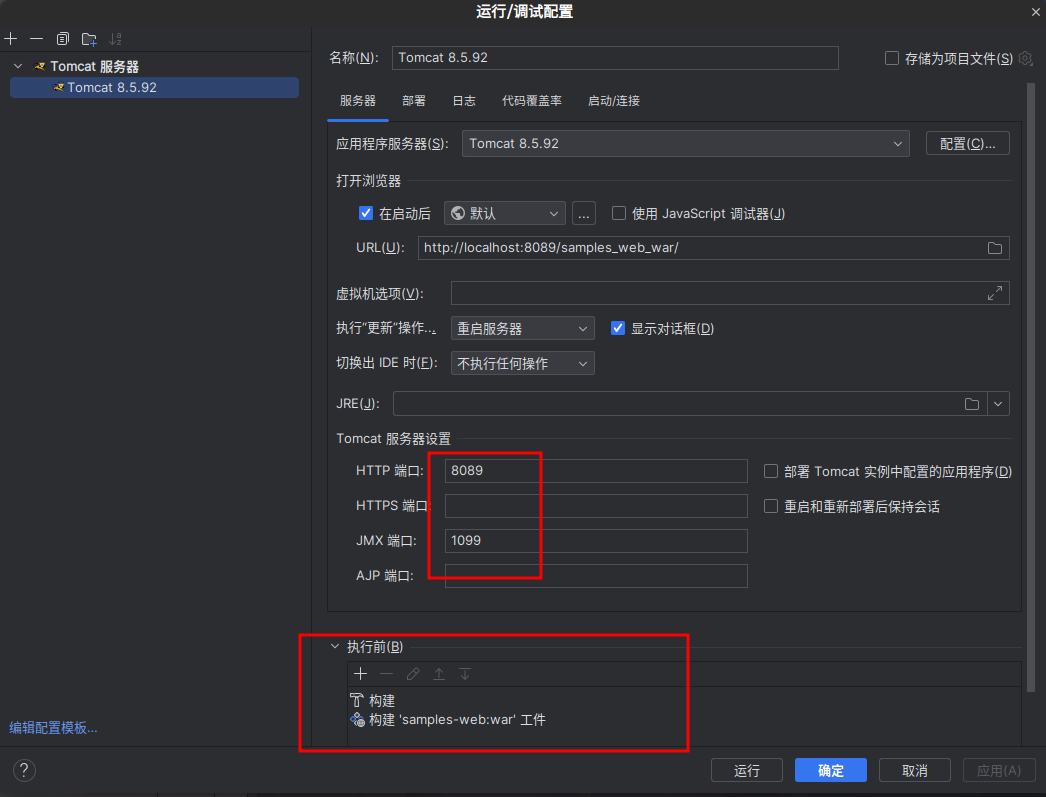The image size is (1046, 797).
Task: Click the browser ellipsis button beside the default browser
Action: pos(584,213)
